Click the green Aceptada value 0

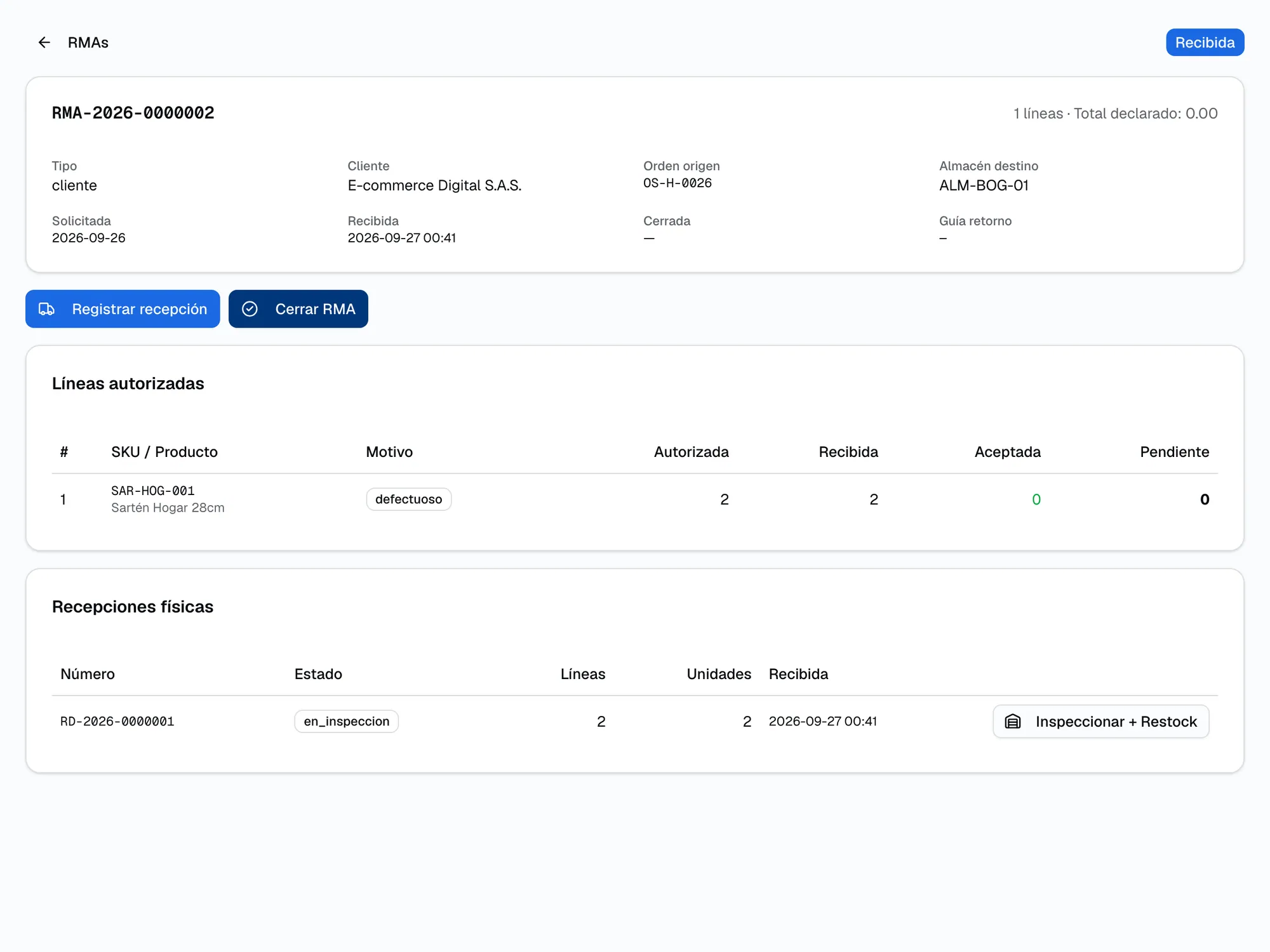pyautogui.click(x=1036, y=499)
